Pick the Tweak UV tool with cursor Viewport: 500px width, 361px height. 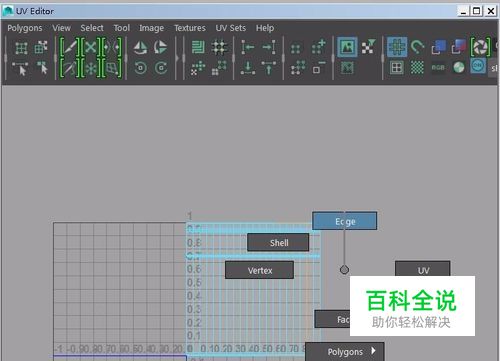42,68
